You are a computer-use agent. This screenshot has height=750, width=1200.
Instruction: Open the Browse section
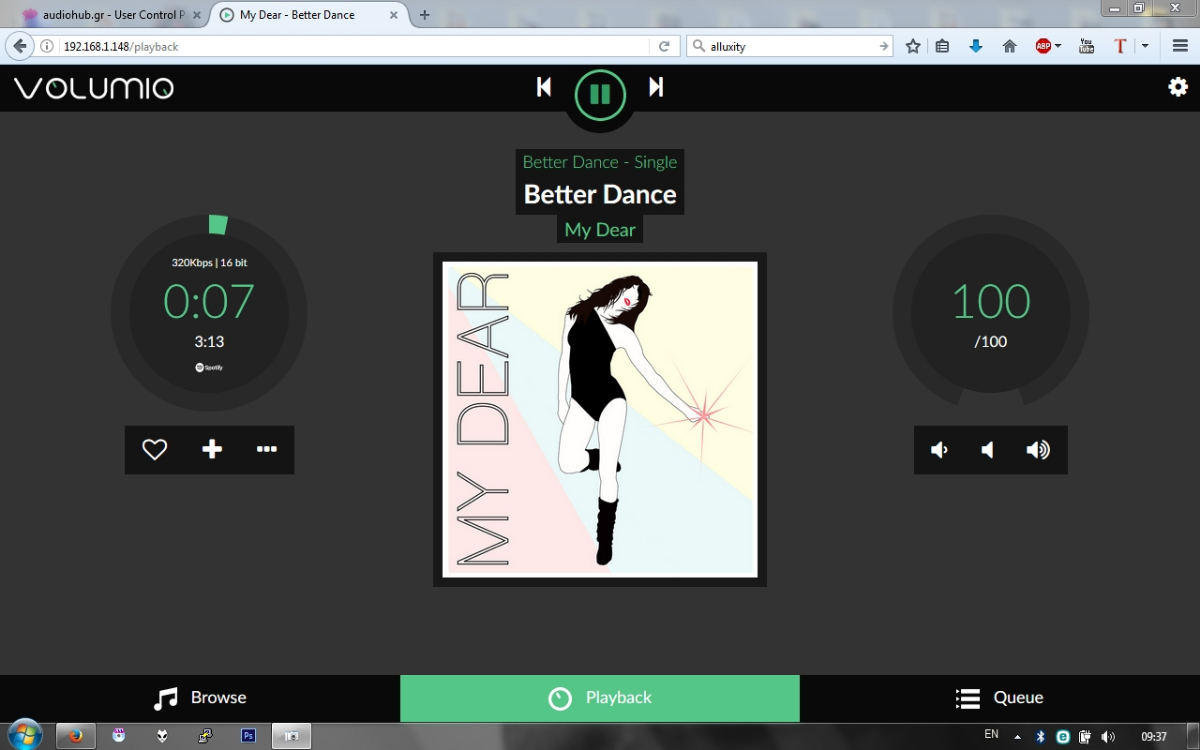(199, 697)
